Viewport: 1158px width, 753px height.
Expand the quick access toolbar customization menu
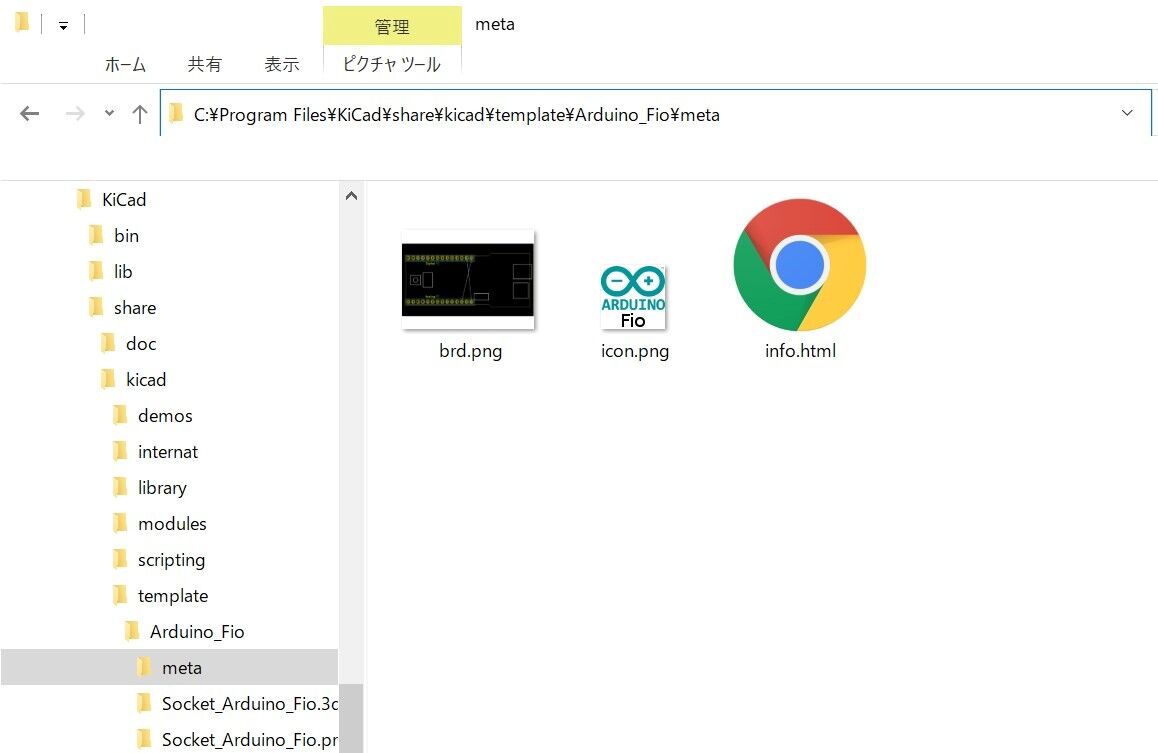63,24
